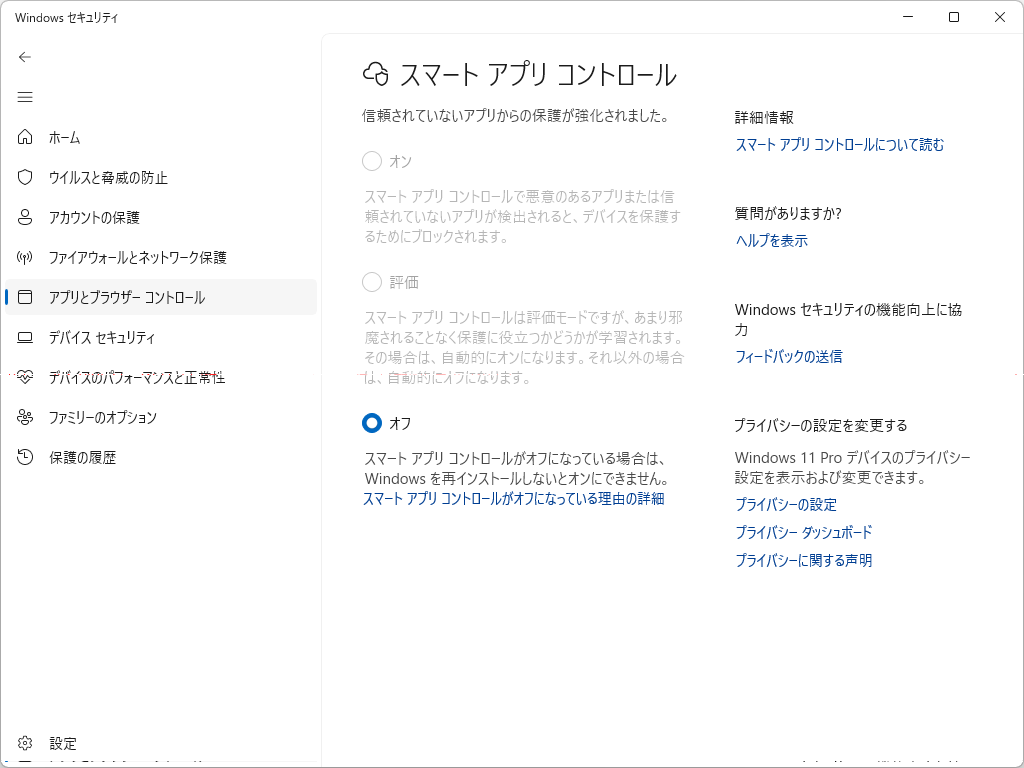The height and width of the screenshot is (768, 1024).
Task: Click the スマート アプリ コントロール page title
Action: pyautogui.click(x=537, y=75)
